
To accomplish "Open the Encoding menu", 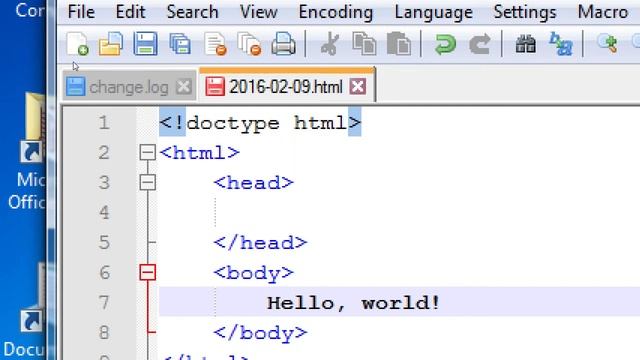I will 336,12.
